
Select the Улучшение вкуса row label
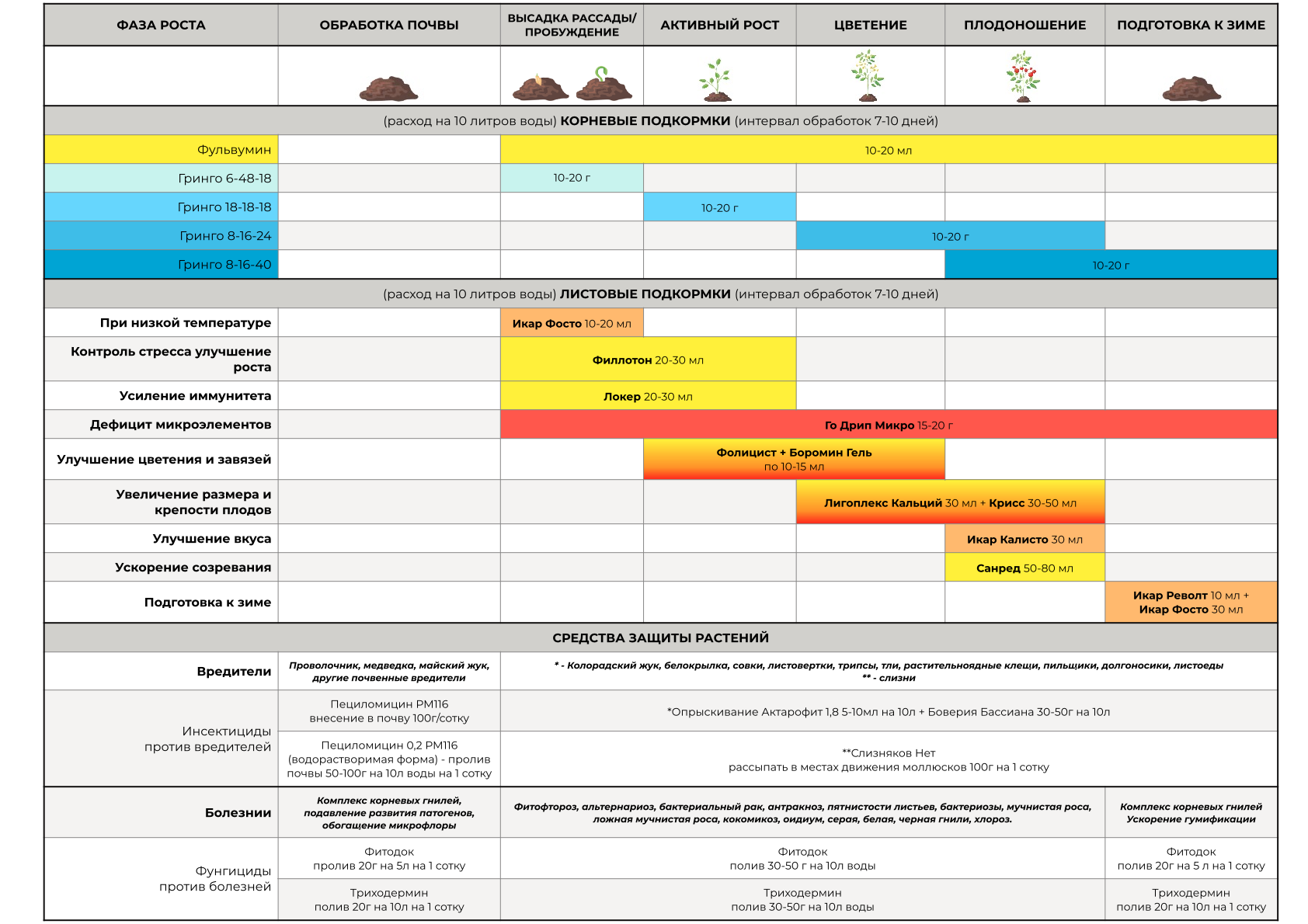tap(161, 538)
